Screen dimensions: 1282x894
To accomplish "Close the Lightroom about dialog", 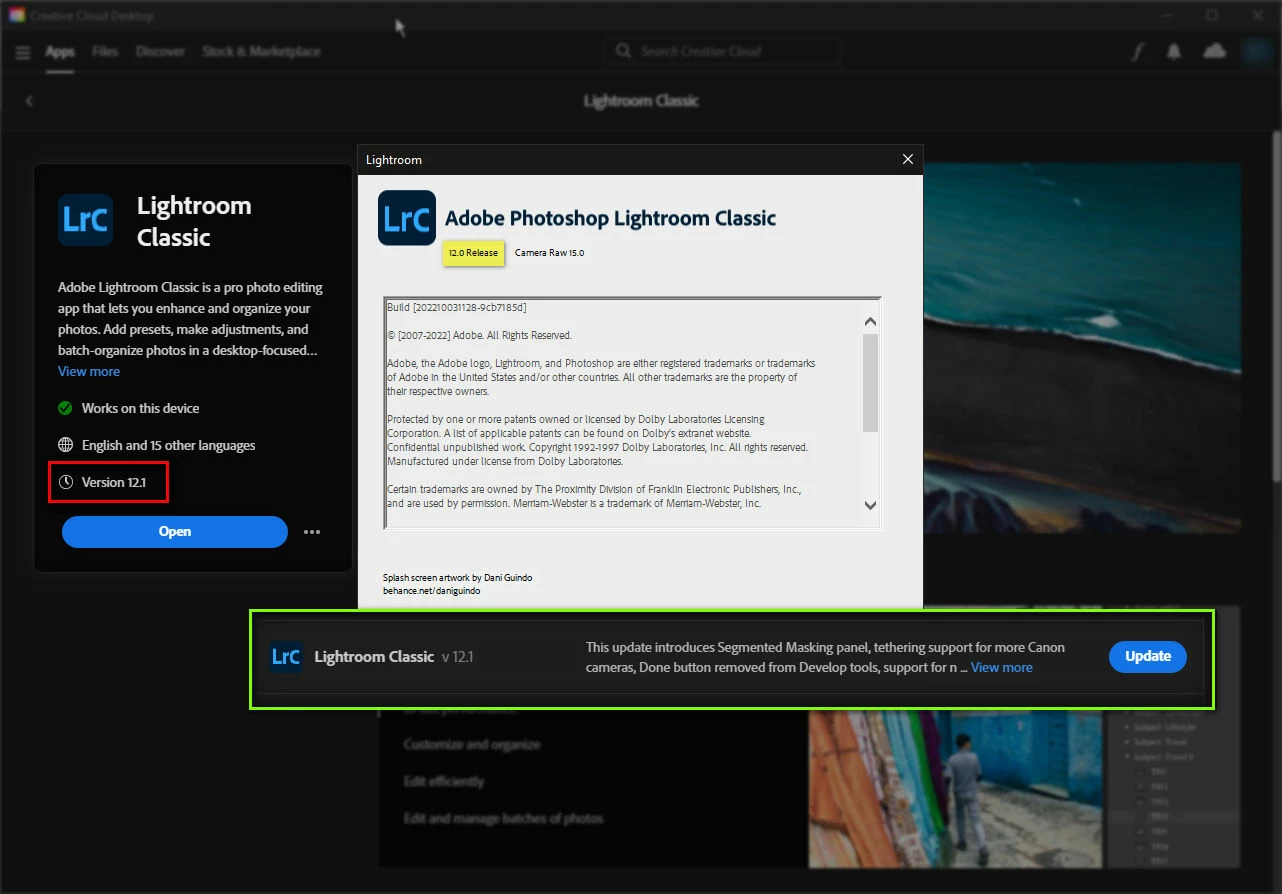I will [x=908, y=159].
